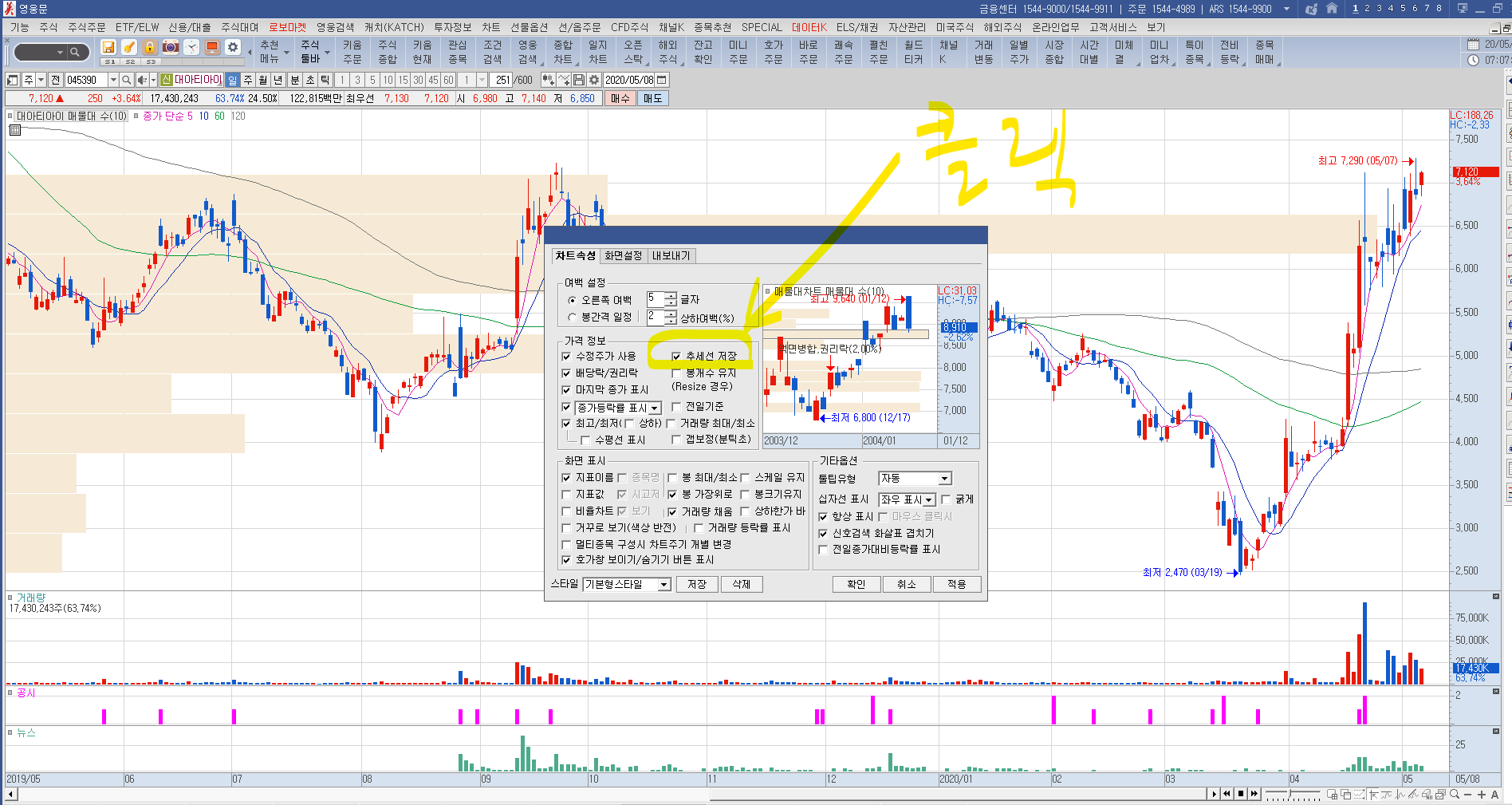Click the chart rewind button
1512x805 pixels.
(x=1227, y=794)
